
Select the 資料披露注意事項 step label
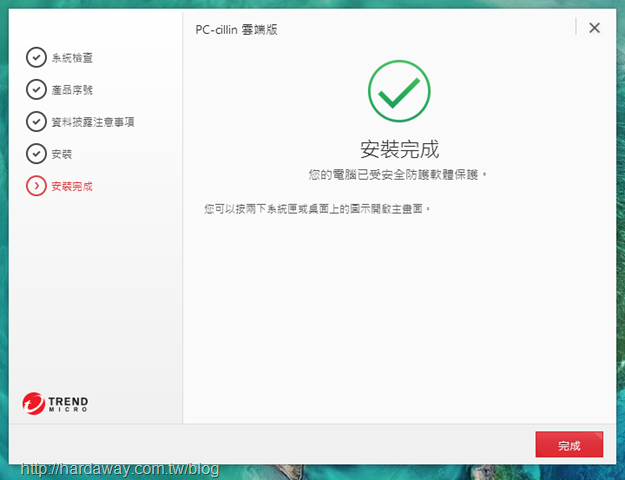pos(93,122)
